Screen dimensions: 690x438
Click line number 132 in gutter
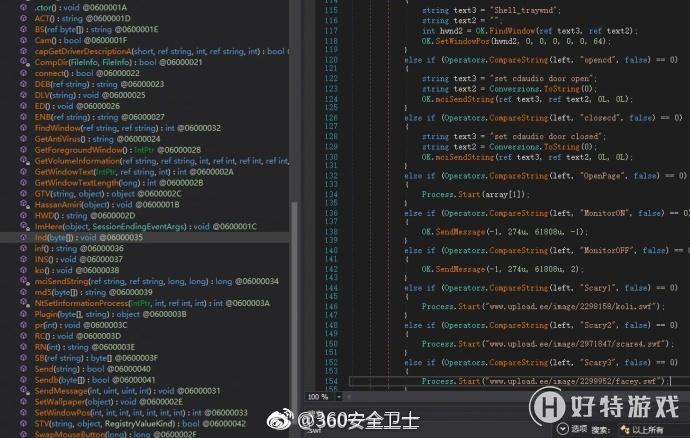click(331, 176)
